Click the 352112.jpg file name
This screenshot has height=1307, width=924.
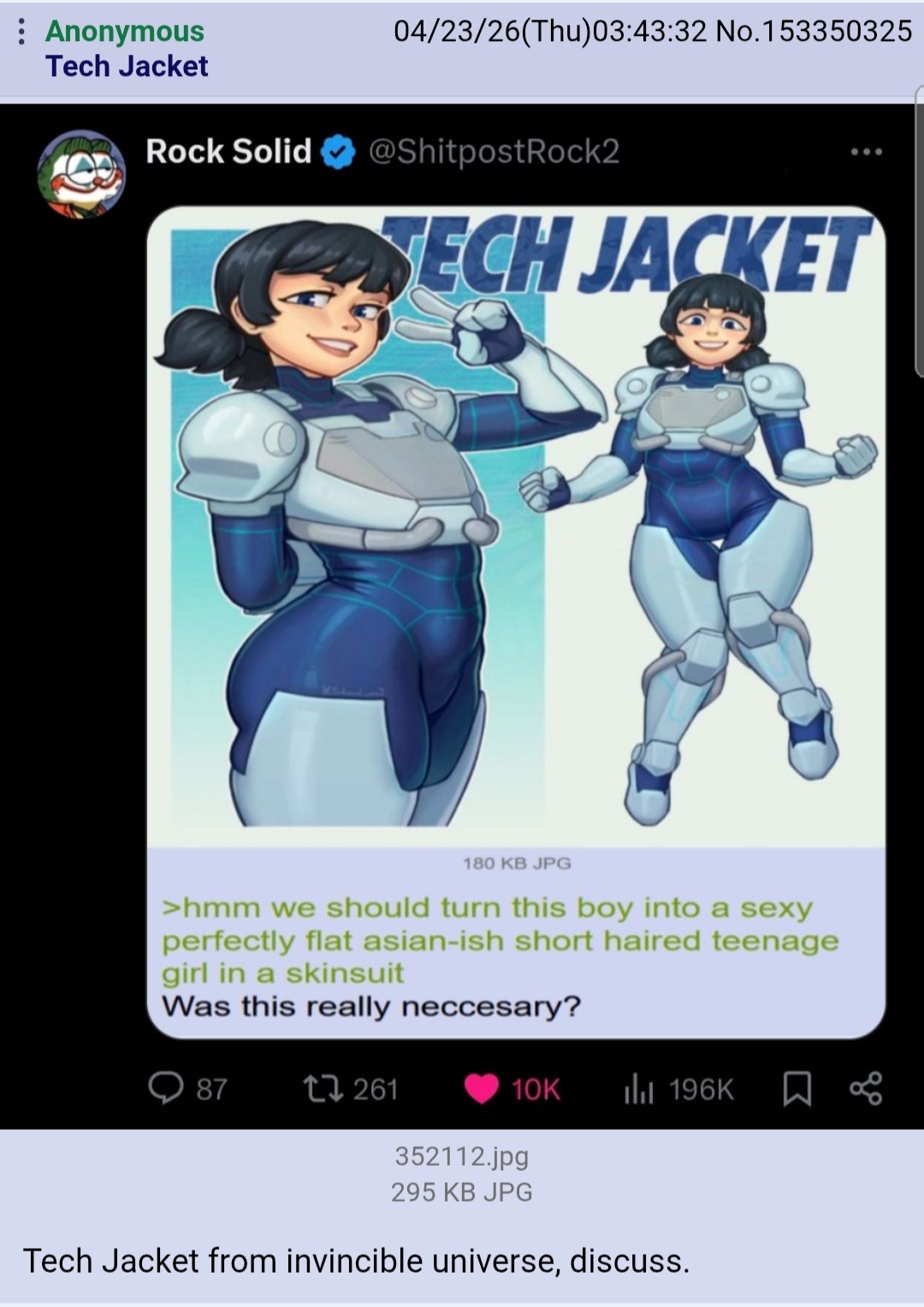pyautogui.click(x=462, y=1156)
